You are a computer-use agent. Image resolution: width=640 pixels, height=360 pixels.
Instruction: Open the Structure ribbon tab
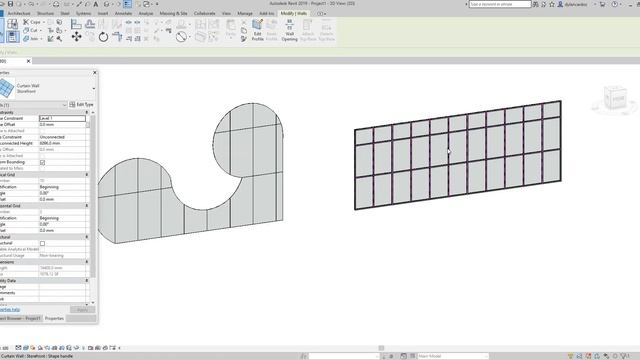pos(45,13)
